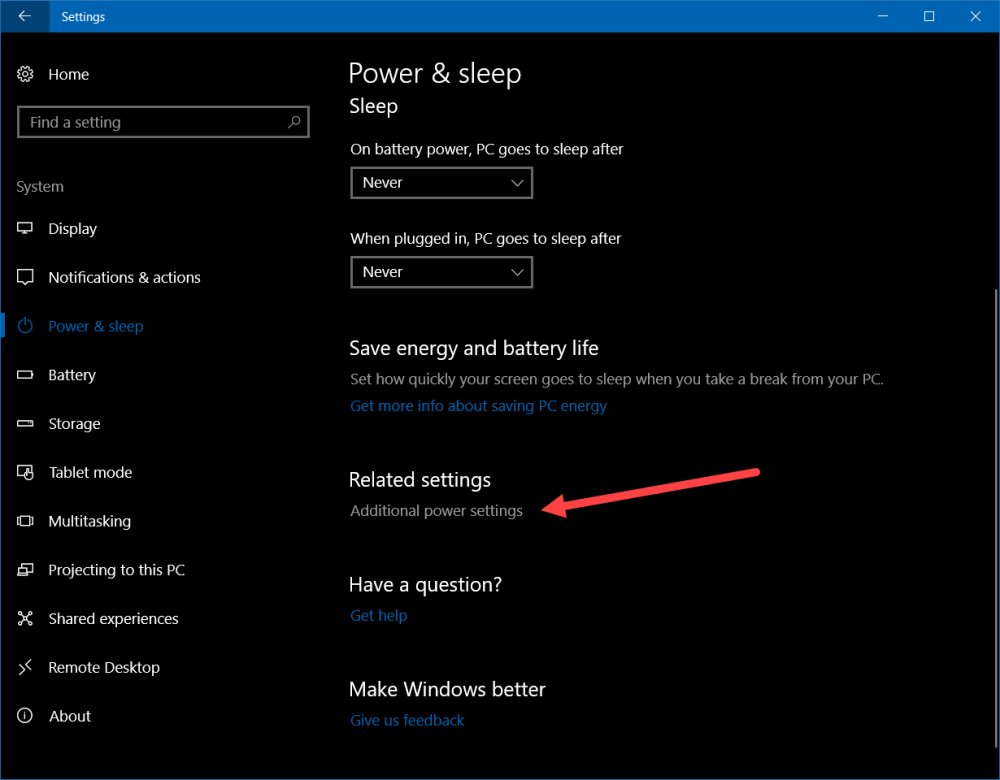Open Projecting to this PC settings
The height and width of the screenshot is (780, 1000).
pyautogui.click(x=117, y=570)
